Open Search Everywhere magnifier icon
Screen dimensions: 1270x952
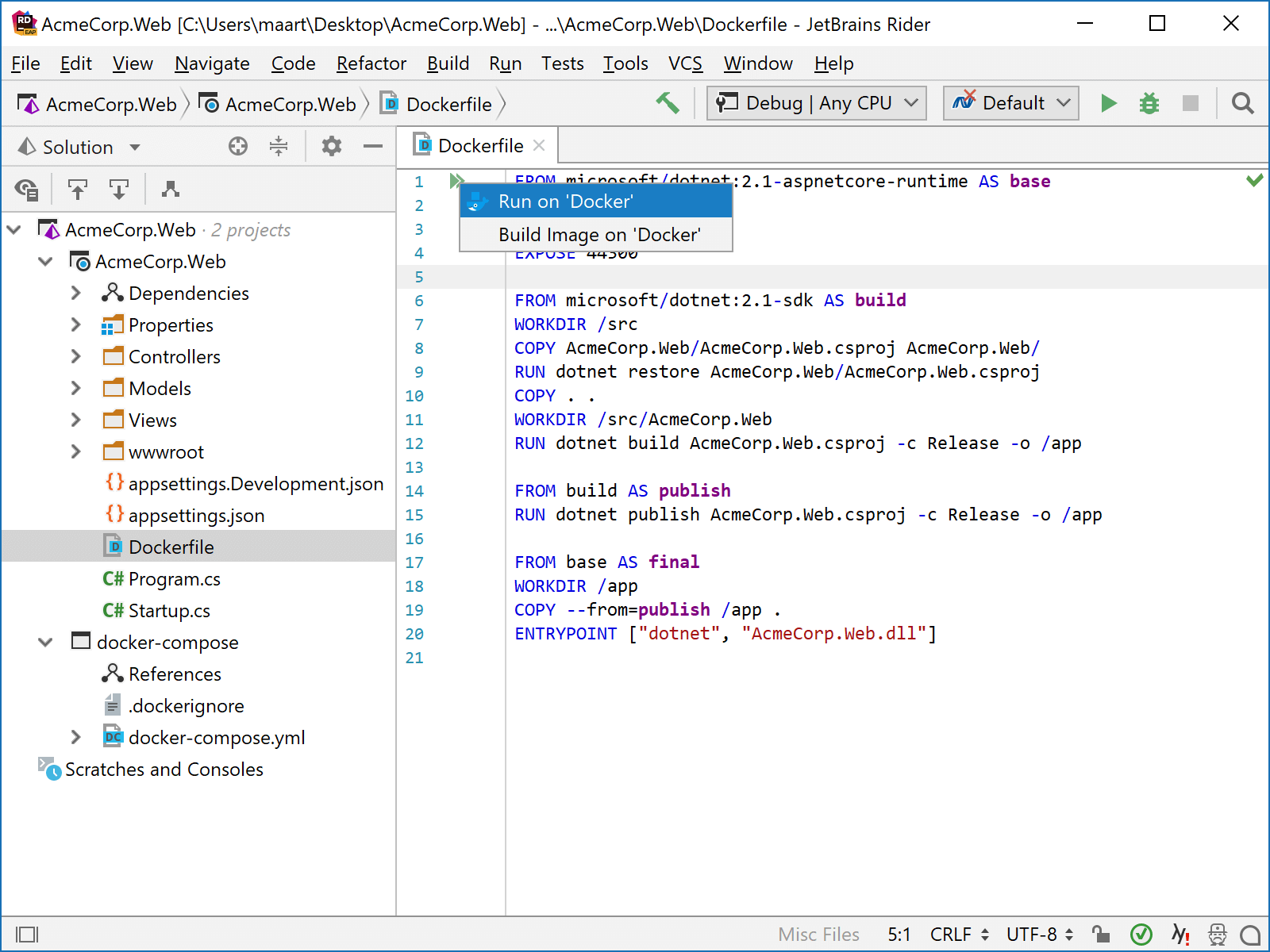[x=1242, y=103]
